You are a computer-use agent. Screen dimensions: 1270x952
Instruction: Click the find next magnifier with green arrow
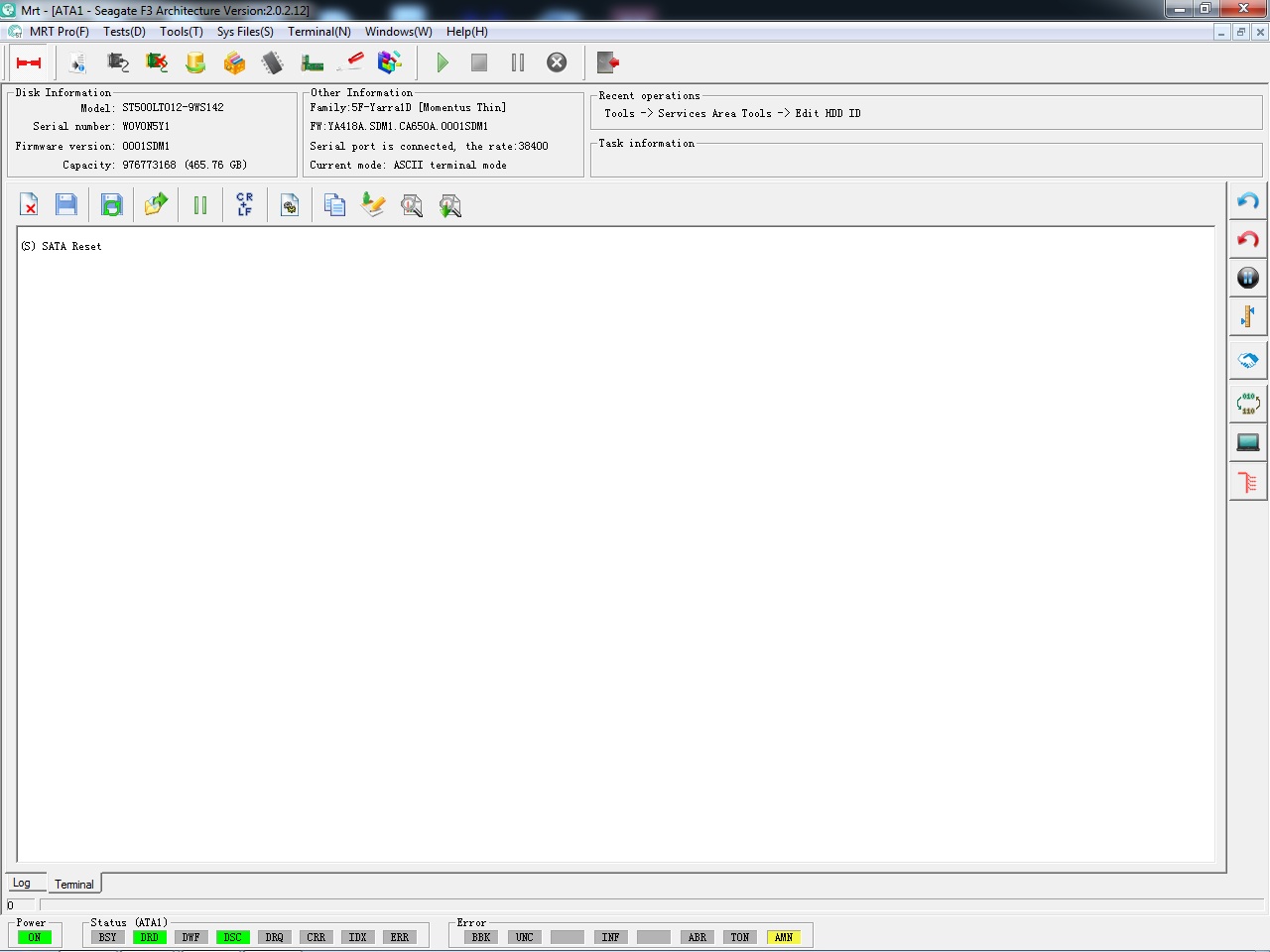pyautogui.click(x=450, y=205)
